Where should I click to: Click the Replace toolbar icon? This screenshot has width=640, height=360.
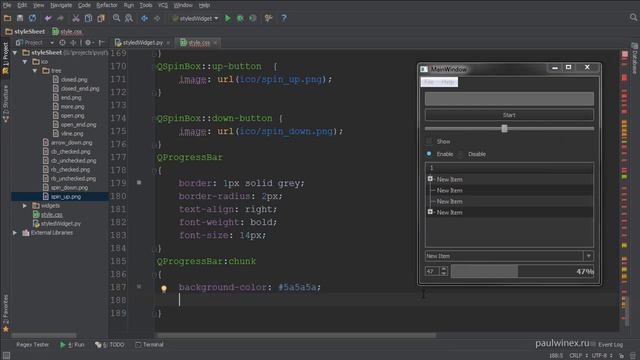click(129, 18)
